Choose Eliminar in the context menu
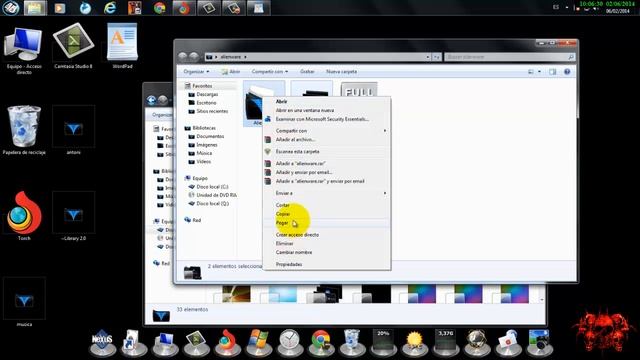The width and height of the screenshot is (640, 360). [284, 244]
